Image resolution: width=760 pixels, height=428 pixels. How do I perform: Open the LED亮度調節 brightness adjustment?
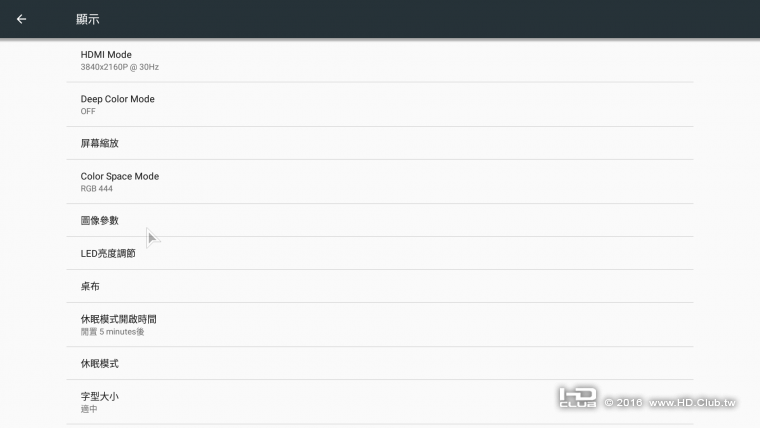(108, 253)
